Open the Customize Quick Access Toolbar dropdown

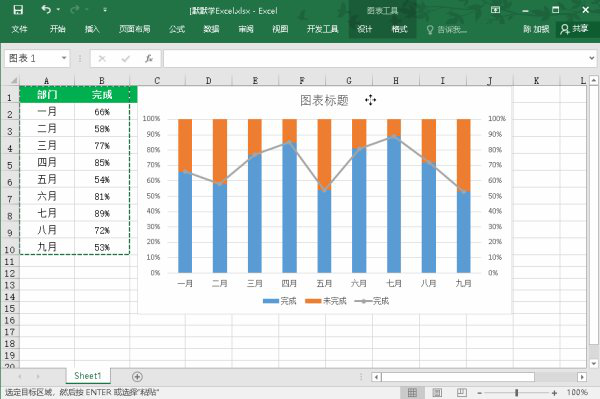105,10
